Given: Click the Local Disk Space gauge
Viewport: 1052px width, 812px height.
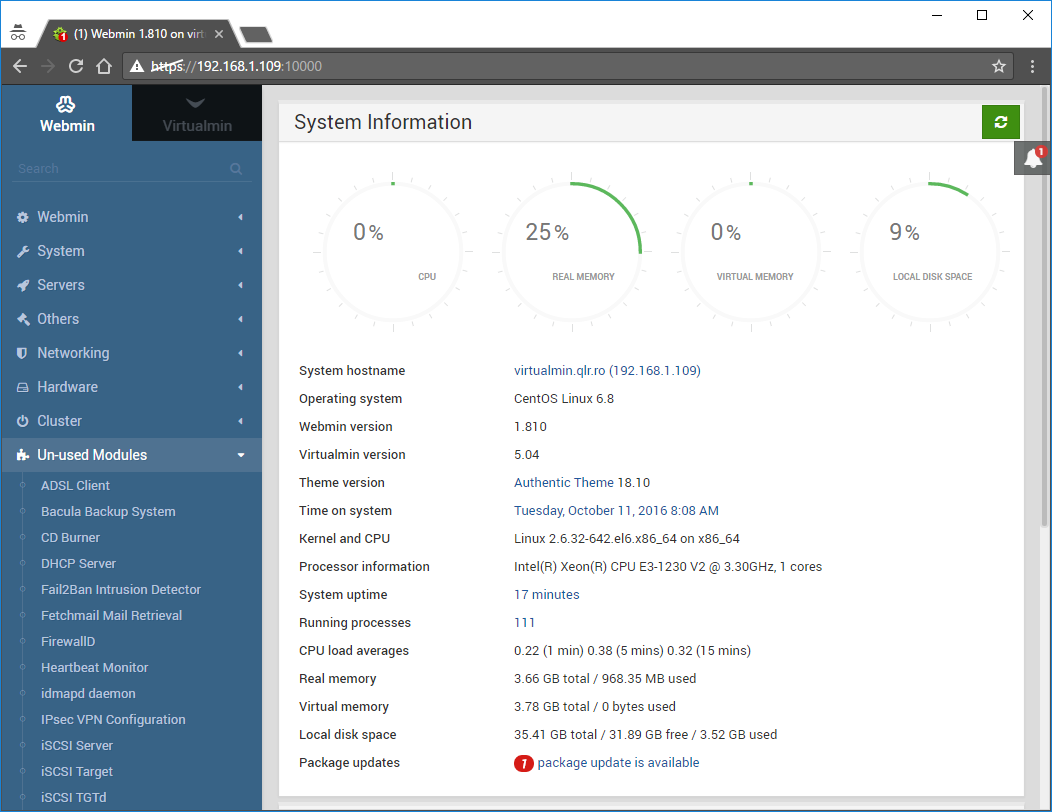Looking at the screenshot, I should pos(930,252).
